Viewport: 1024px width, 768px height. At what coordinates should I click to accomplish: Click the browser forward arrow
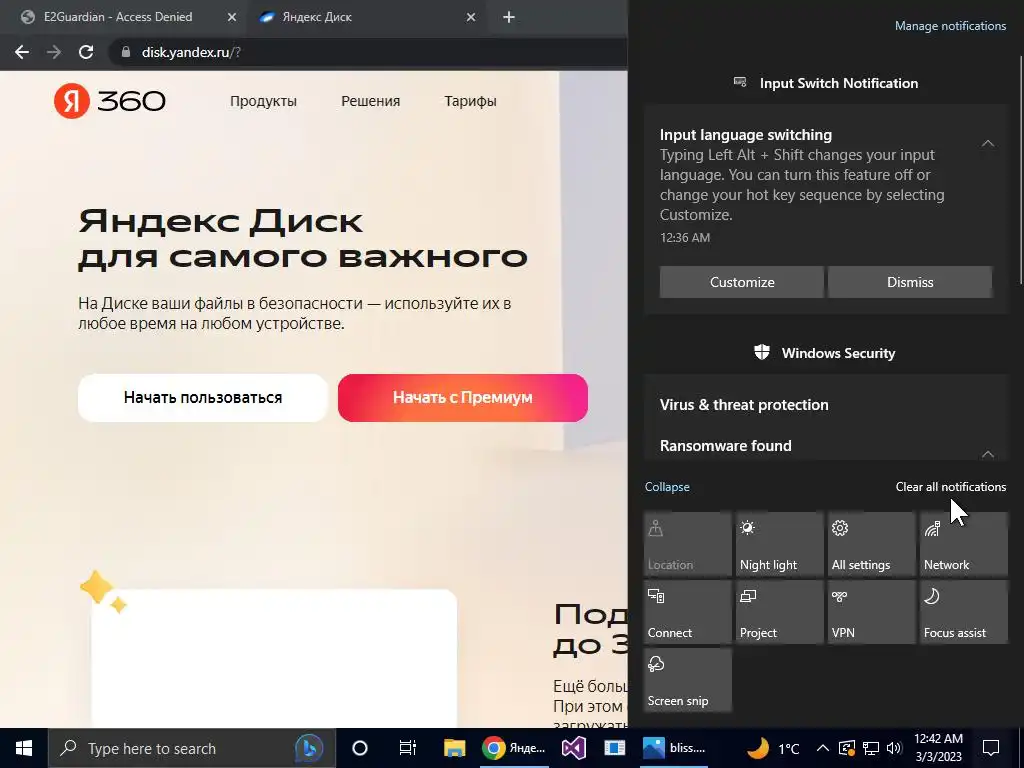[54, 52]
